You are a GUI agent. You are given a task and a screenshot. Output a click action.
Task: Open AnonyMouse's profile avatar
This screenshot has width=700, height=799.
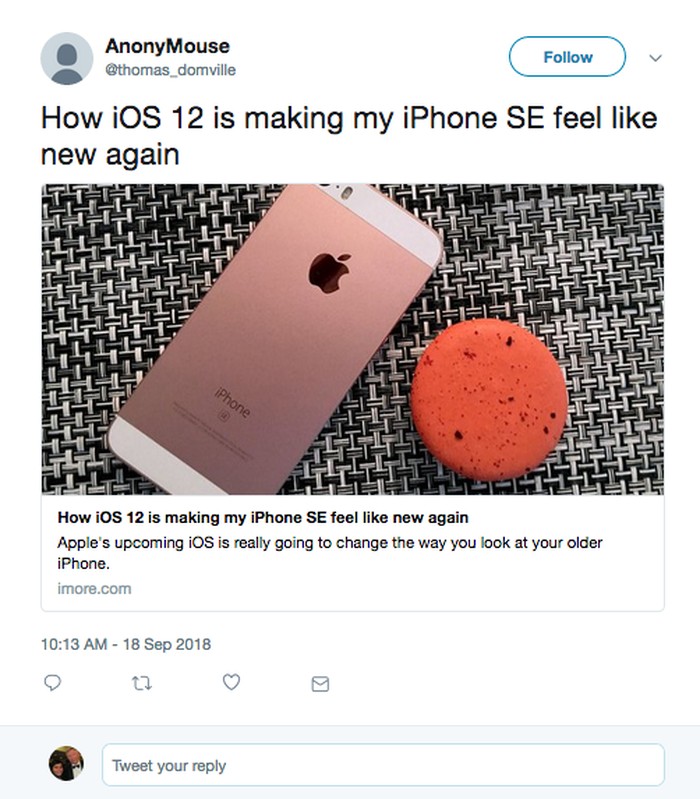click(x=66, y=58)
